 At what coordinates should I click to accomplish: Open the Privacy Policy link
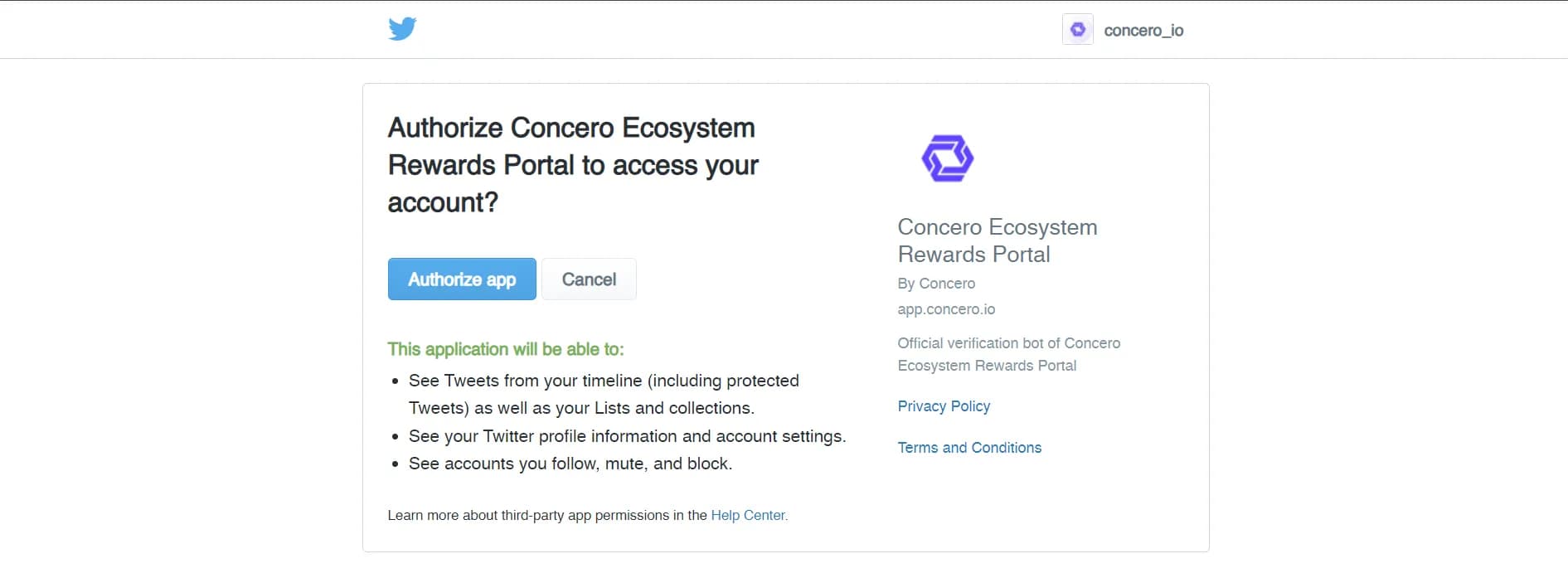(x=944, y=406)
